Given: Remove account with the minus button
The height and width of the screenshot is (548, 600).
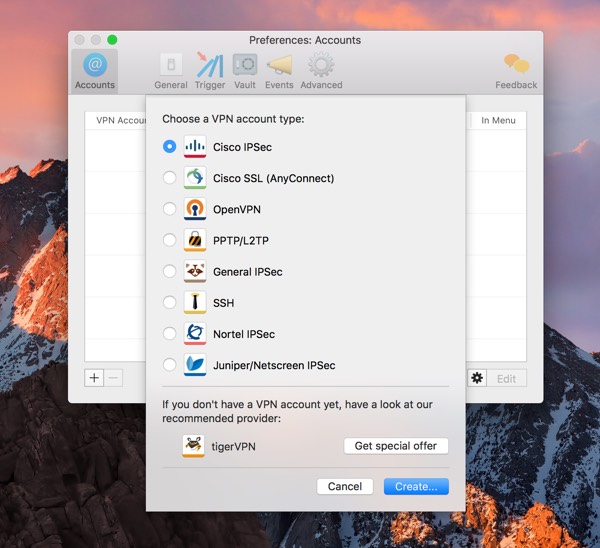Looking at the screenshot, I should pyautogui.click(x=113, y=378).
